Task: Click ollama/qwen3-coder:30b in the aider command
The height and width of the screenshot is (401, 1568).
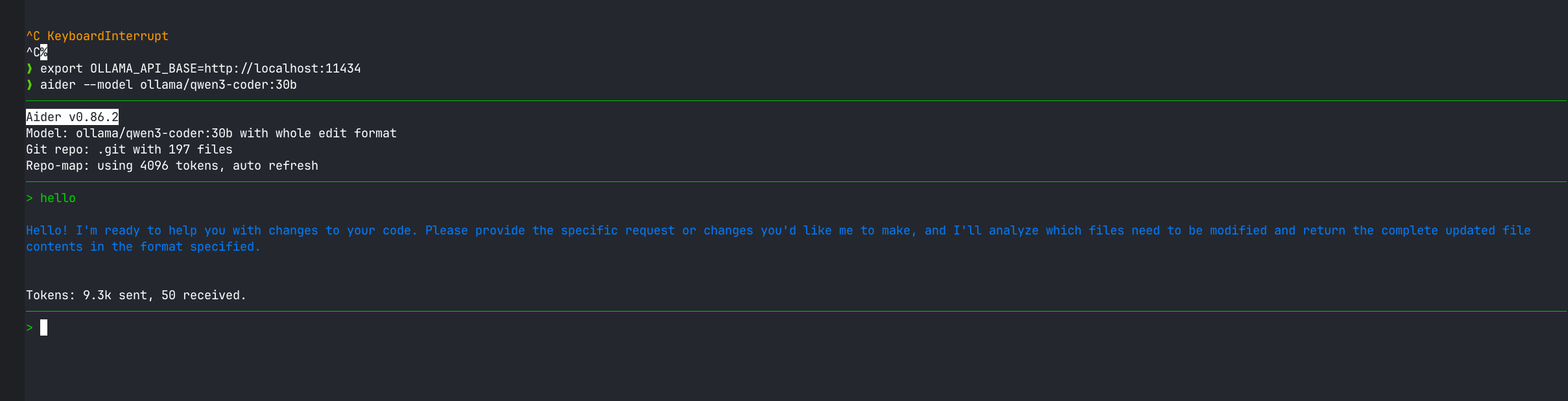Action: click(218, 85)
